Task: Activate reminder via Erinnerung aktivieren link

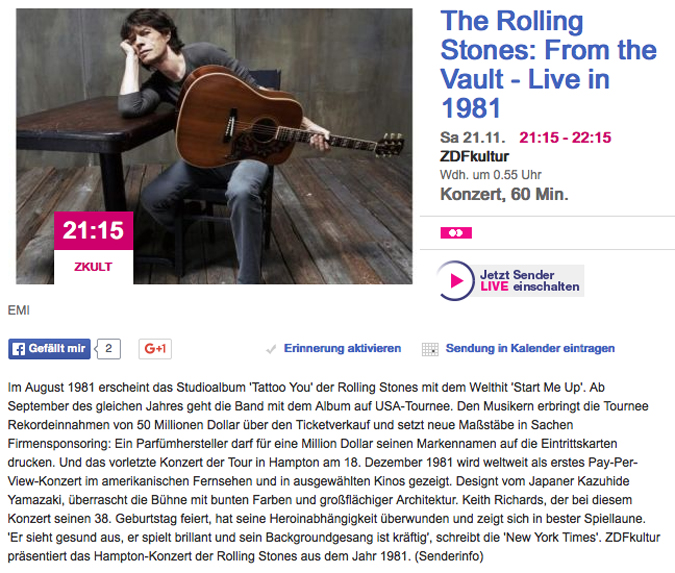Action: tap(342, 348)
